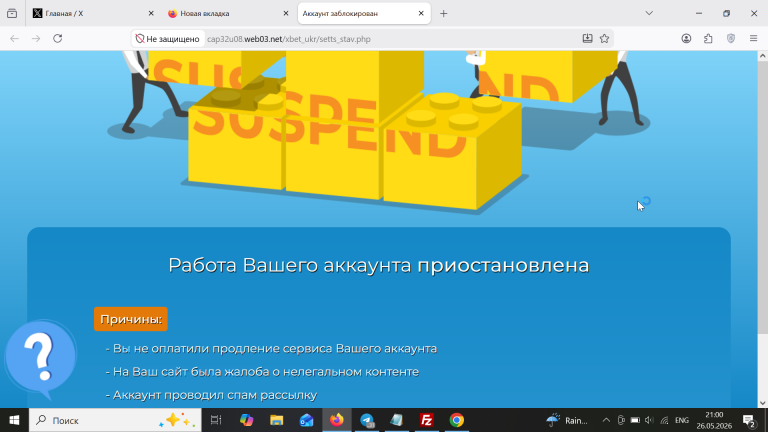This screenshot has width=768, height=432.
Task: Click the insecure-connection shield icon in address bar
Action: (140, 39)
